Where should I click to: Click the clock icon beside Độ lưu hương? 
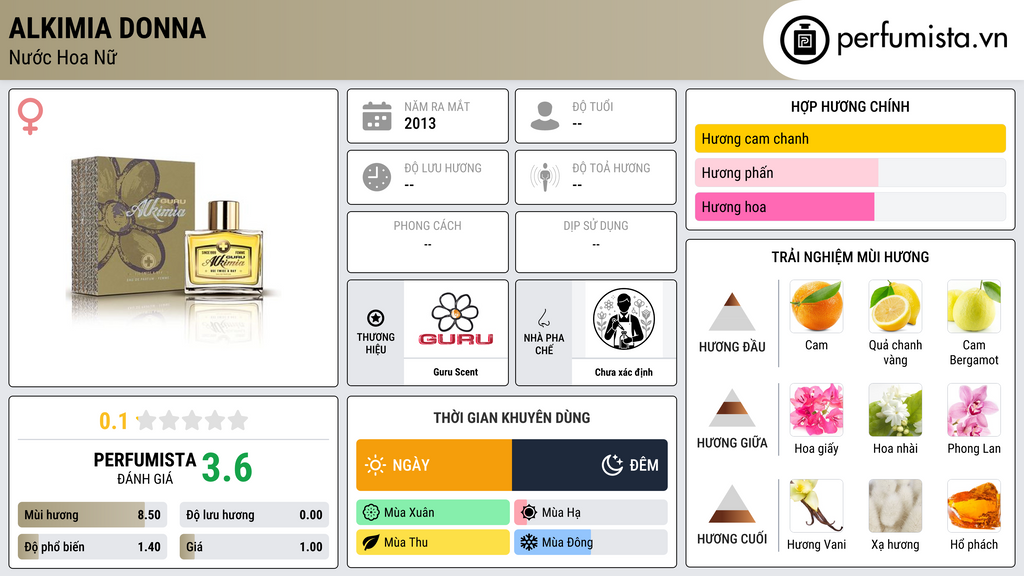tap(377, 177)
